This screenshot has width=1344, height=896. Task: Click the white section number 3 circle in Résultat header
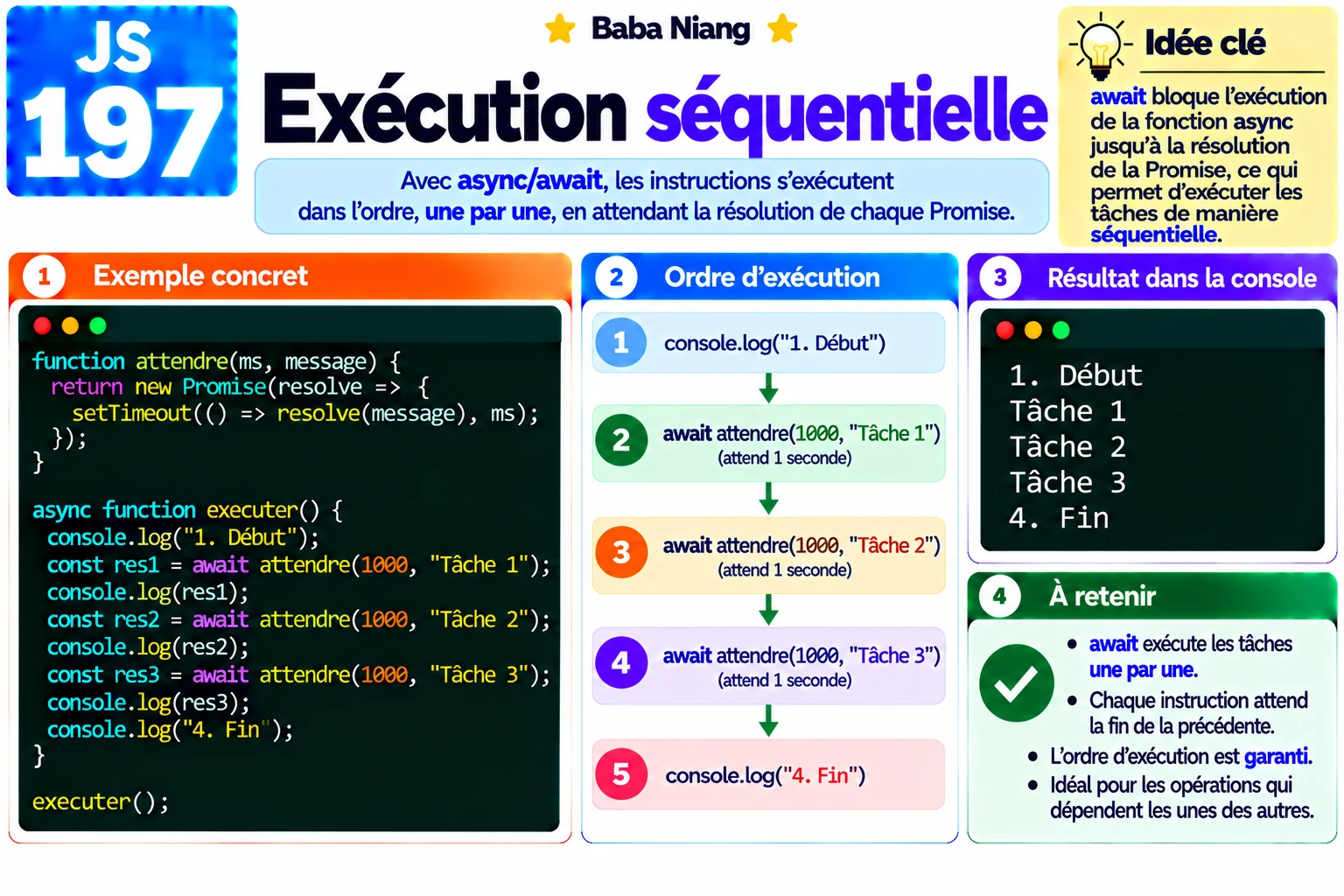tap(1000, 278)
